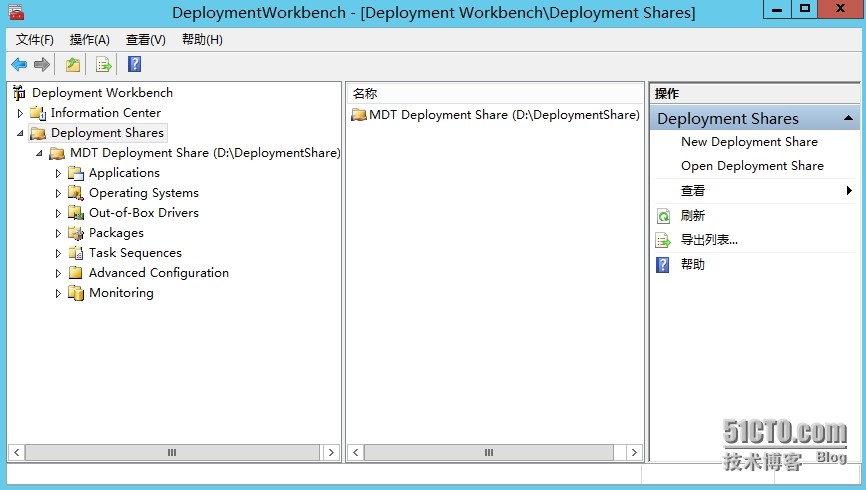
Task: Expand the Task Sequences node
Action: click(58, 253)
